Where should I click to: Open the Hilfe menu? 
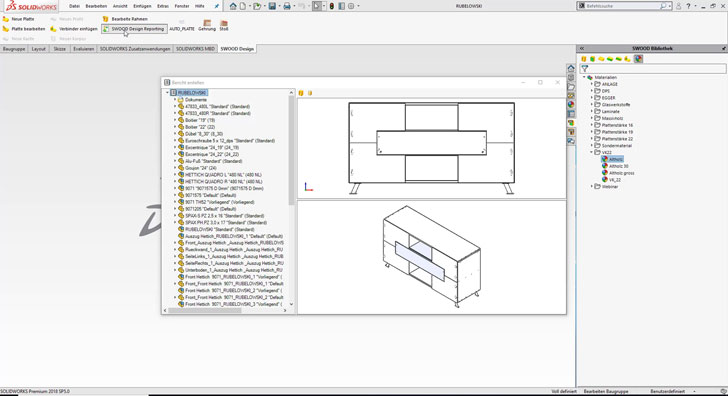pyautogui.click(x=200, y=6)
